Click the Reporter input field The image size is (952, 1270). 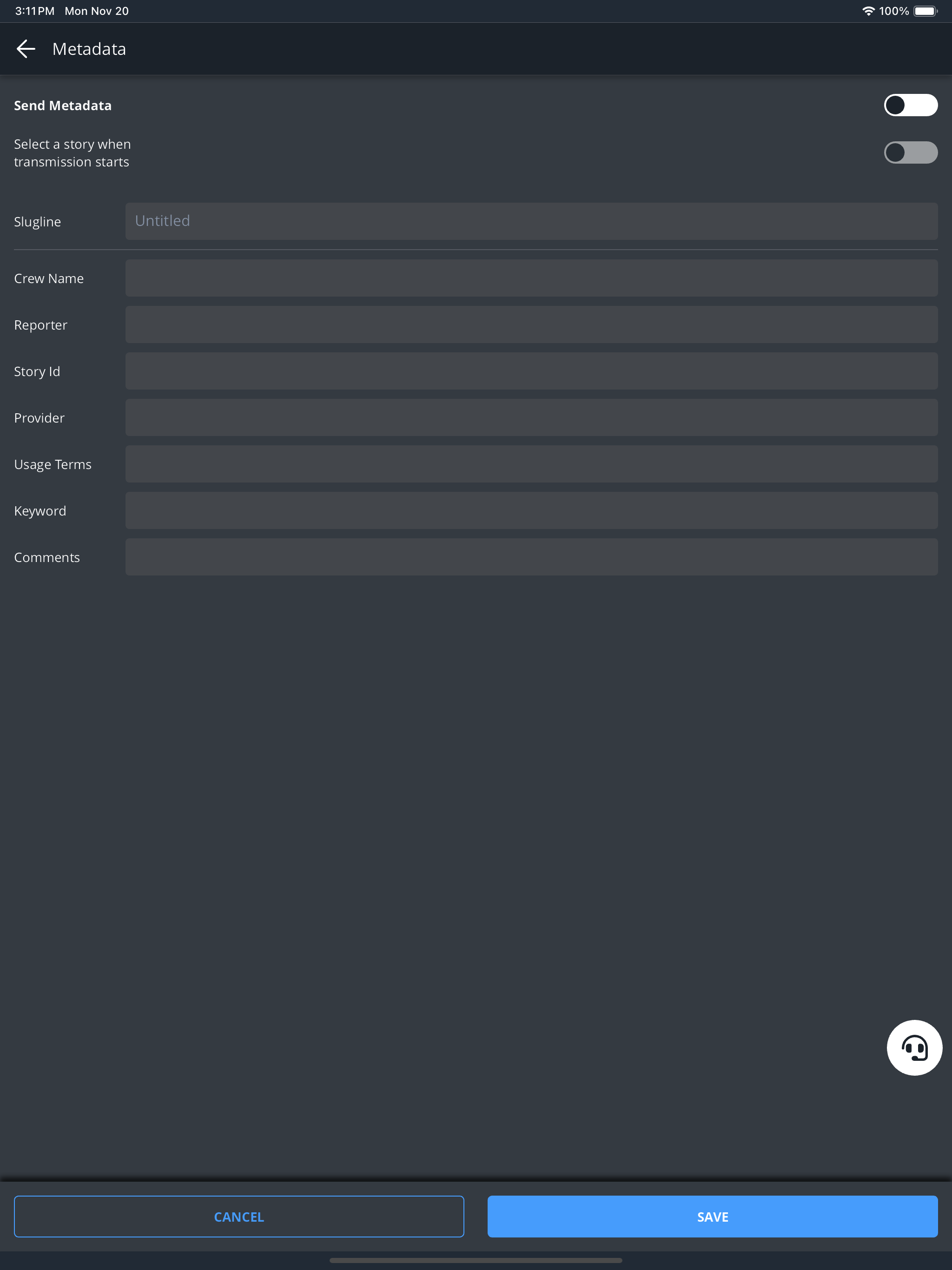point(532,324)
